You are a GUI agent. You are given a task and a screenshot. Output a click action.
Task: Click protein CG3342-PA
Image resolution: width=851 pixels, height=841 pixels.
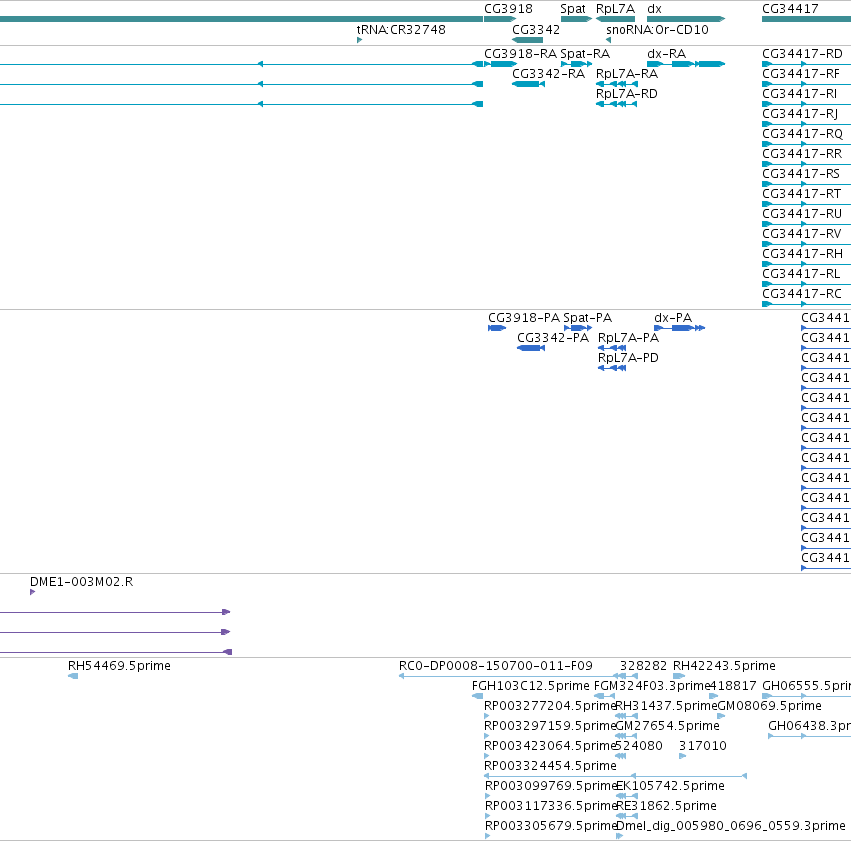(x=553, y=338)
